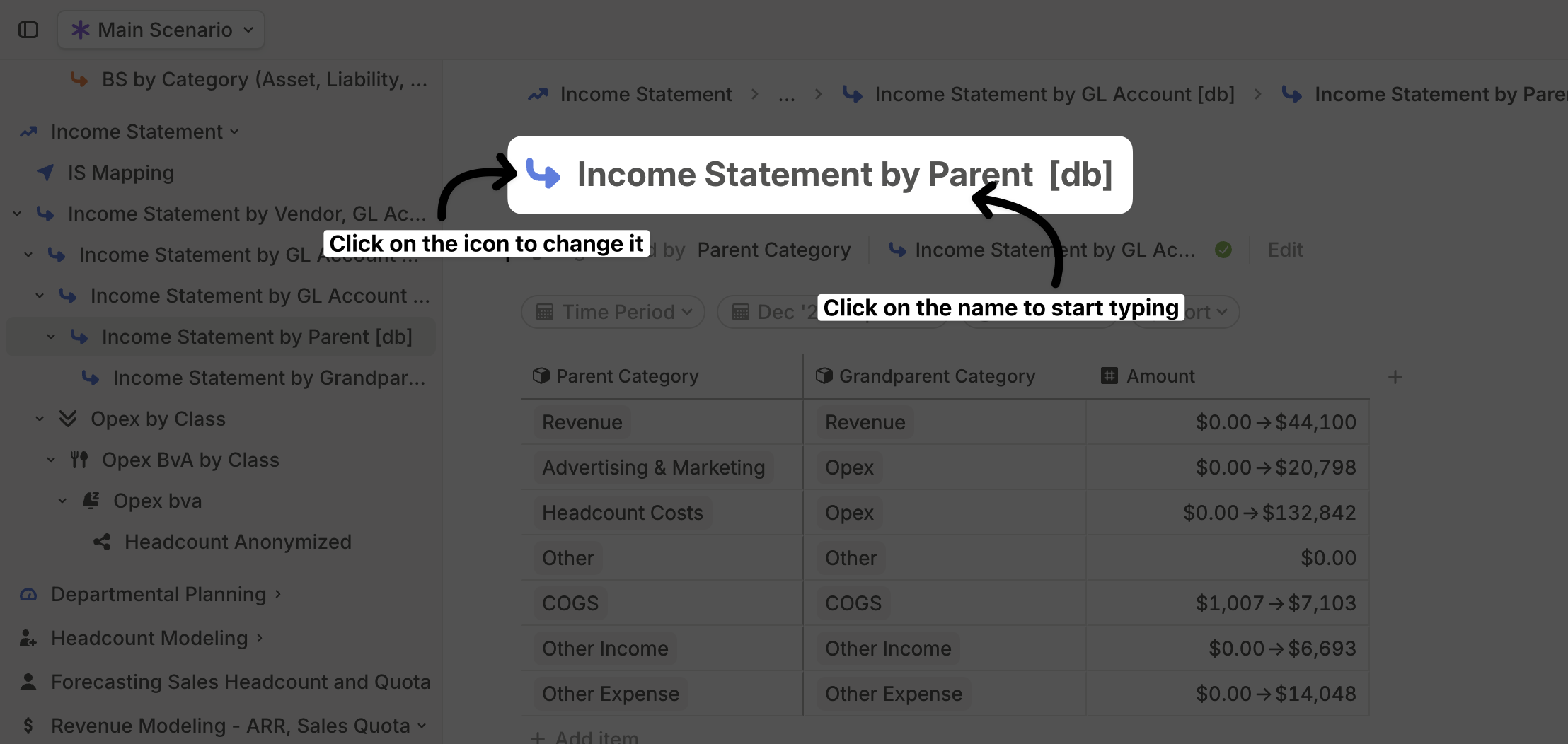Open the Time Period filter dropdown
1568x744 pixels.
[613, 312]
